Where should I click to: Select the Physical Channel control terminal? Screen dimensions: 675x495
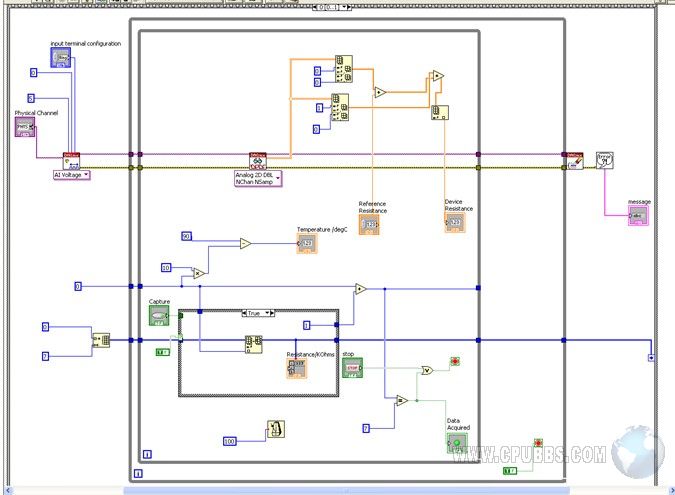click(25, 127)
